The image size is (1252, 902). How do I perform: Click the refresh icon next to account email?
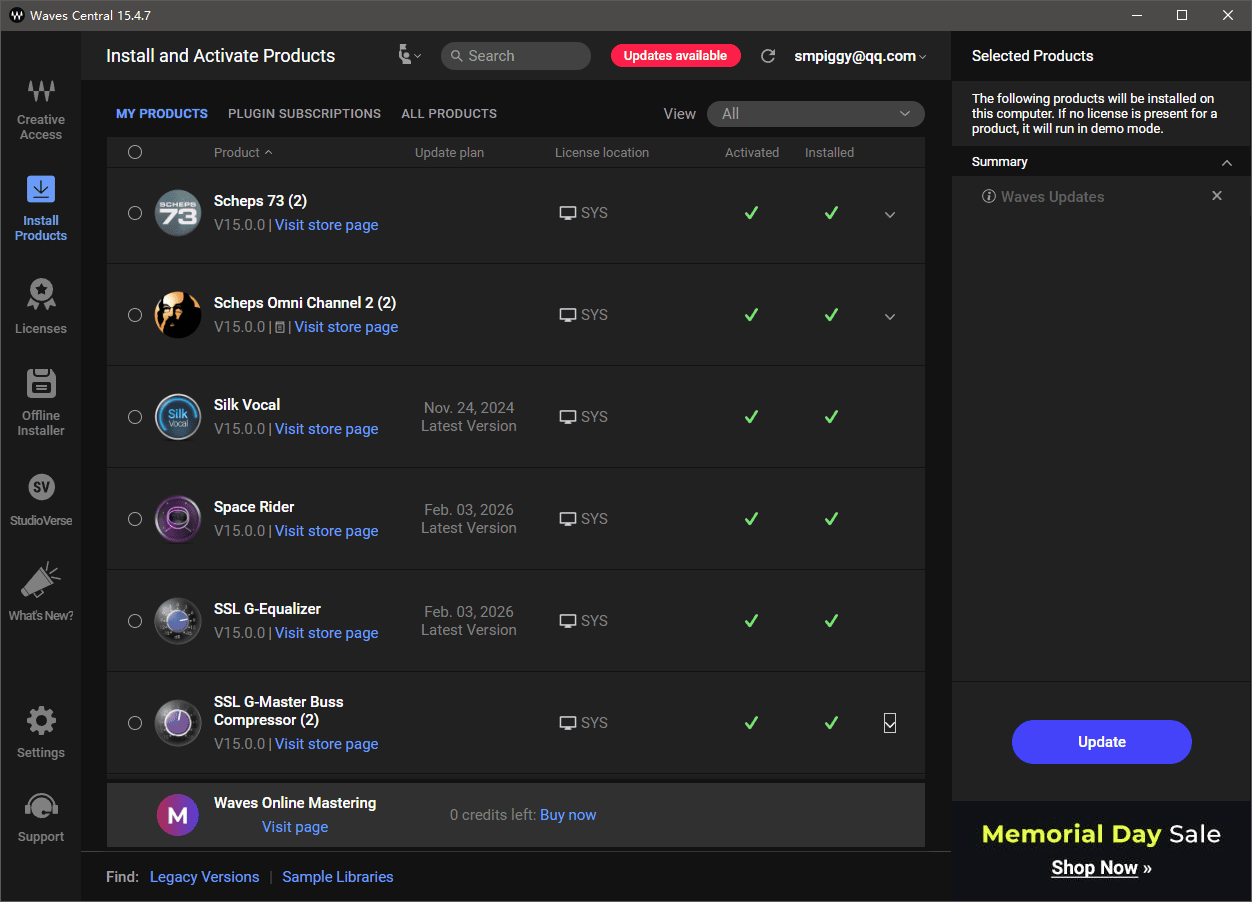tap(768, 56)
